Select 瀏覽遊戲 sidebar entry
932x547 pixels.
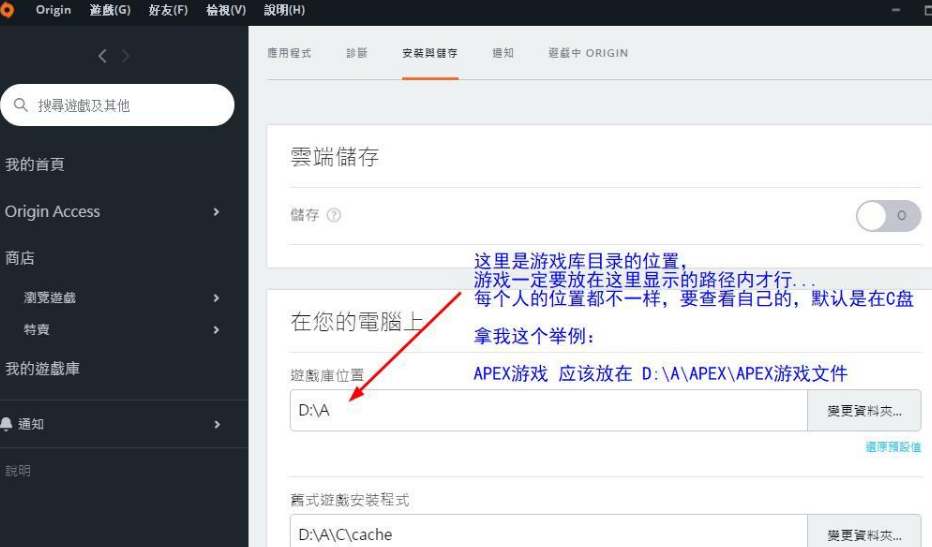[x=49, y=298]
